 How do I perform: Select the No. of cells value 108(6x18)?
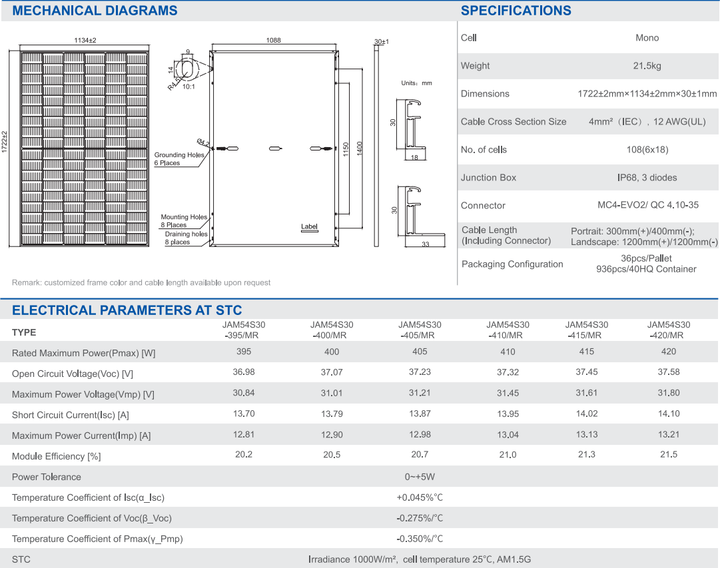[x=647, y=150]
